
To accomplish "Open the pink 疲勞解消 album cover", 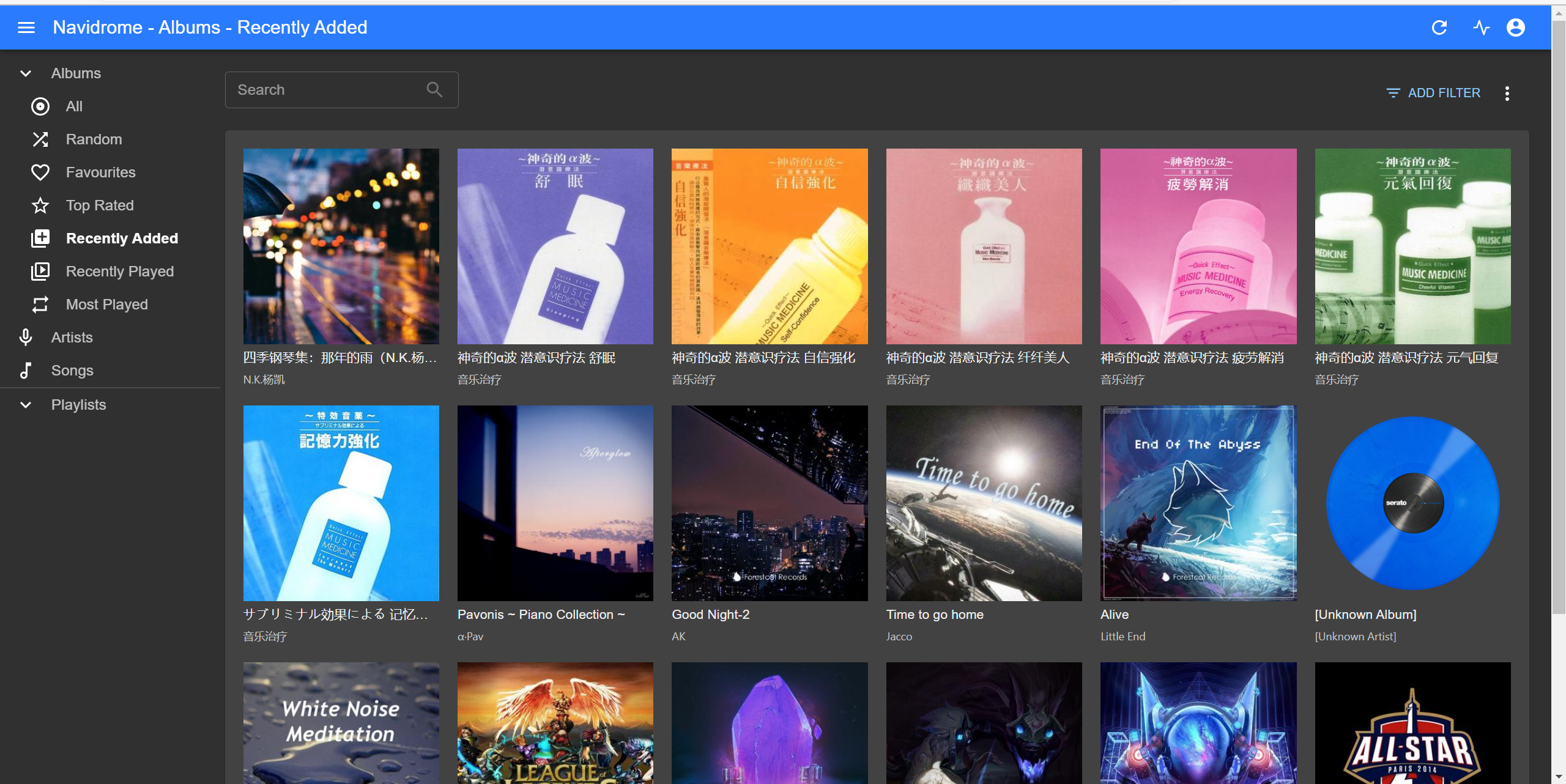I will [1198, 246].
